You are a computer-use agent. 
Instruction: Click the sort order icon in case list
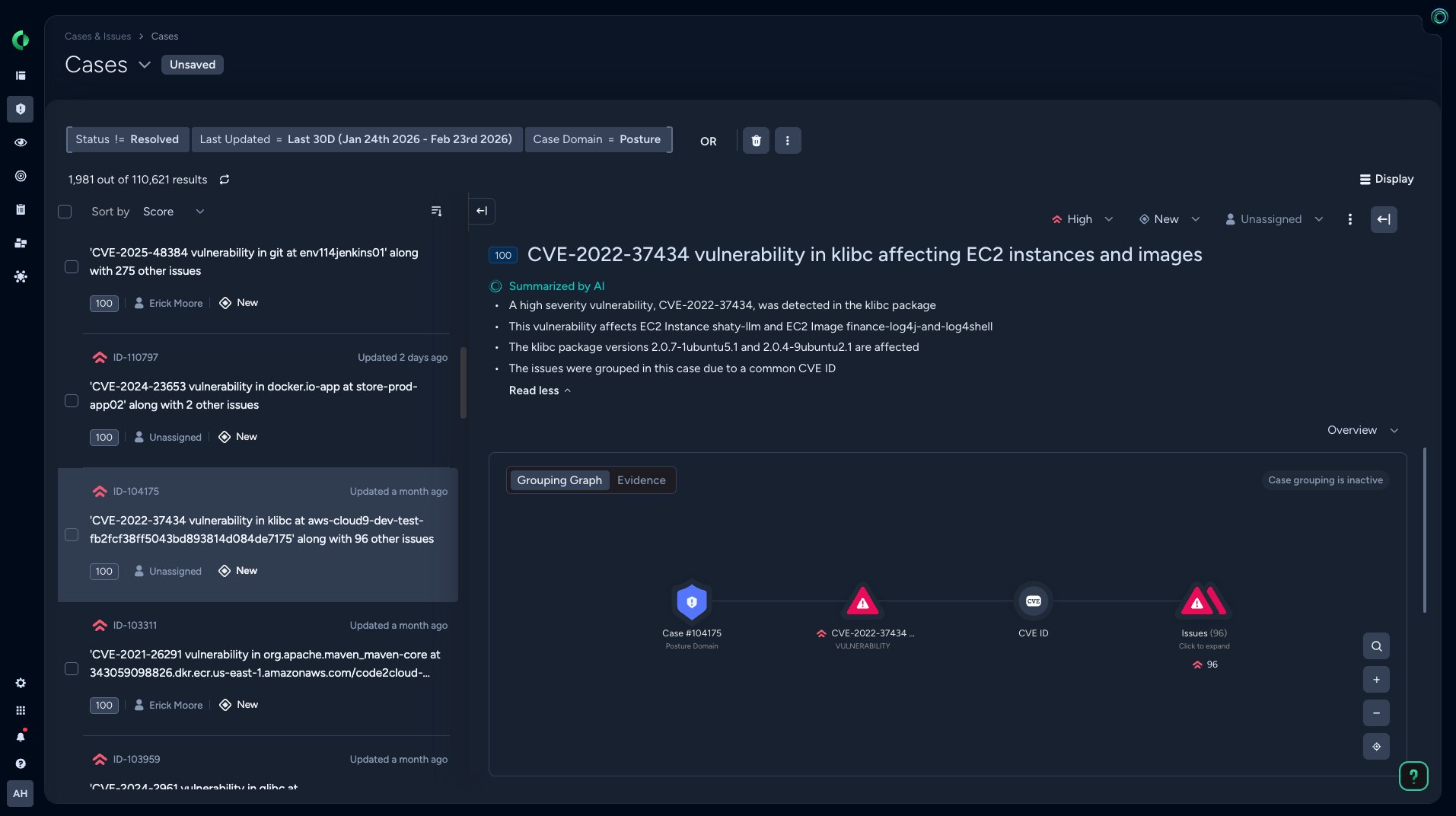pos(436,212)
